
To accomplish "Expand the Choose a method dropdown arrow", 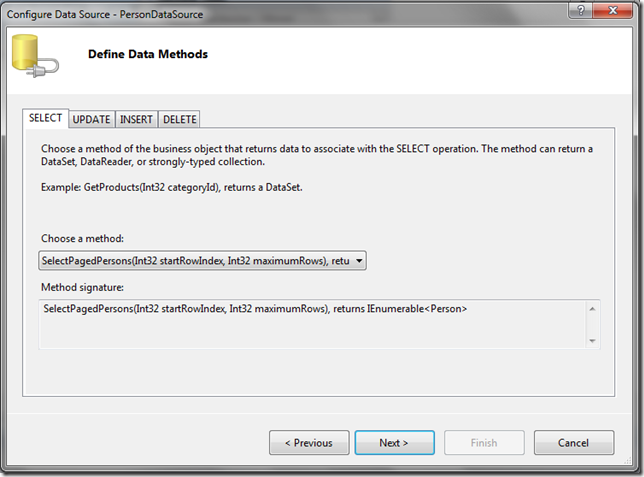I will click(359, 260).
